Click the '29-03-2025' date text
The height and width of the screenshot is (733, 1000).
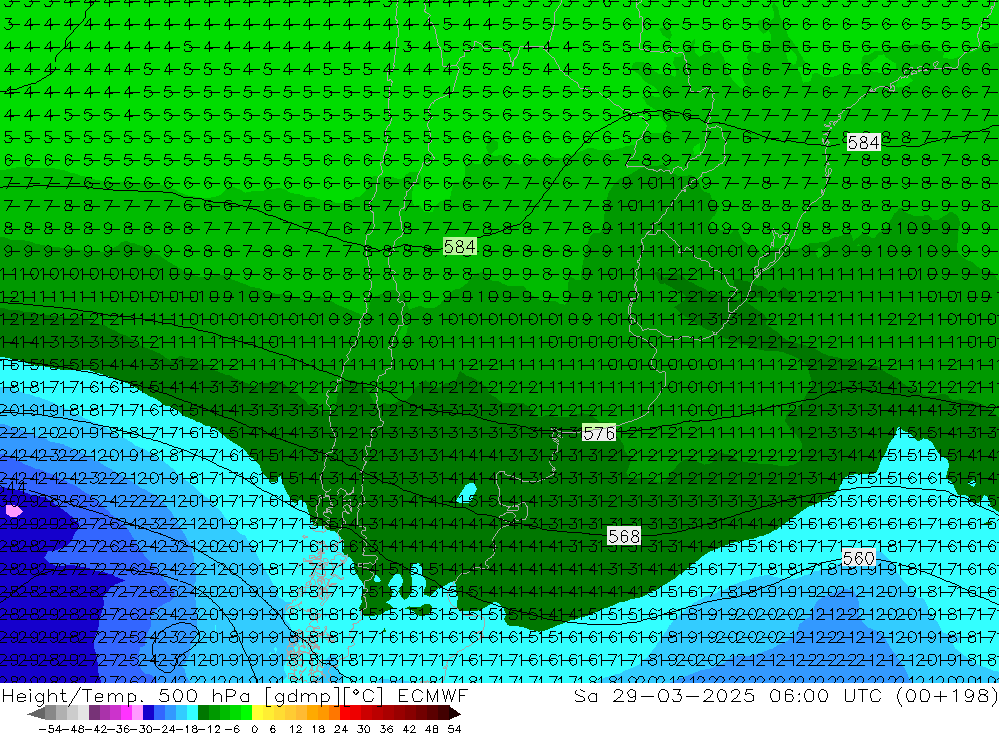coord(683,695)
